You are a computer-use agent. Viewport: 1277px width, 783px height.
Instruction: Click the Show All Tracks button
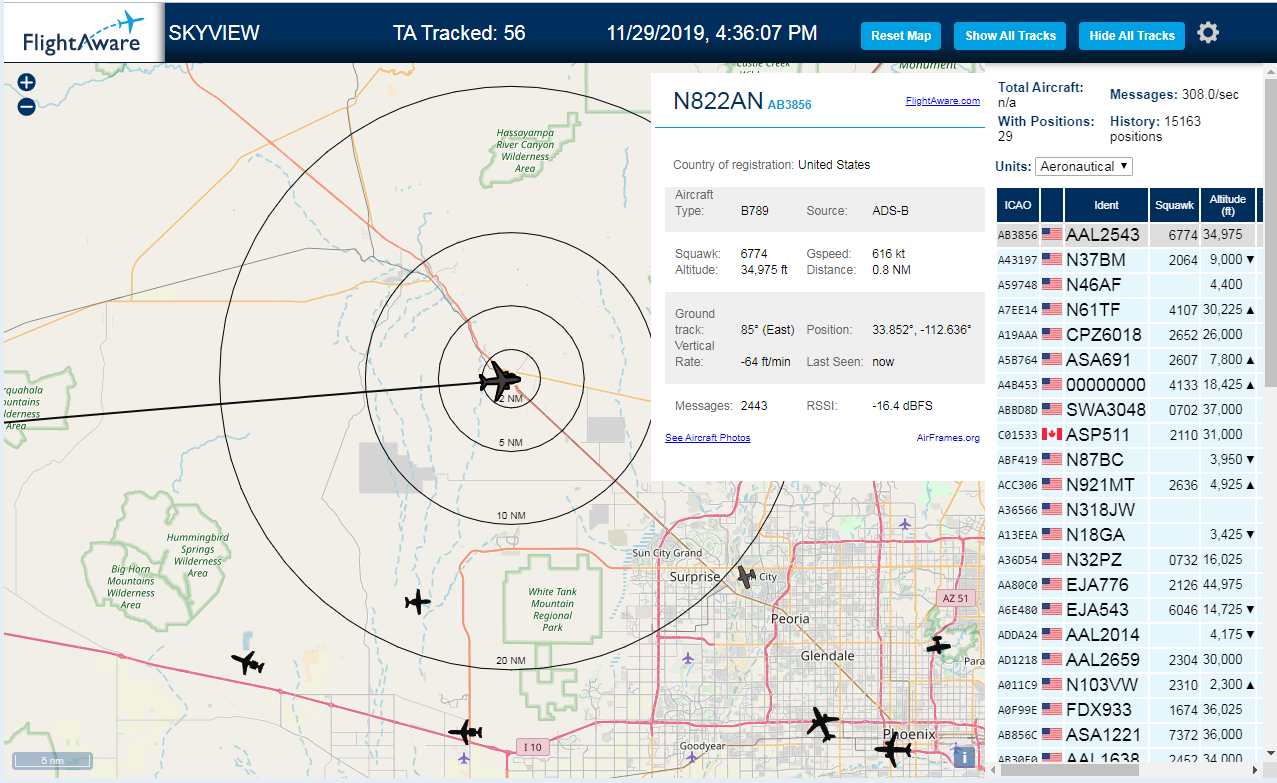click(x=1010, y=35)
